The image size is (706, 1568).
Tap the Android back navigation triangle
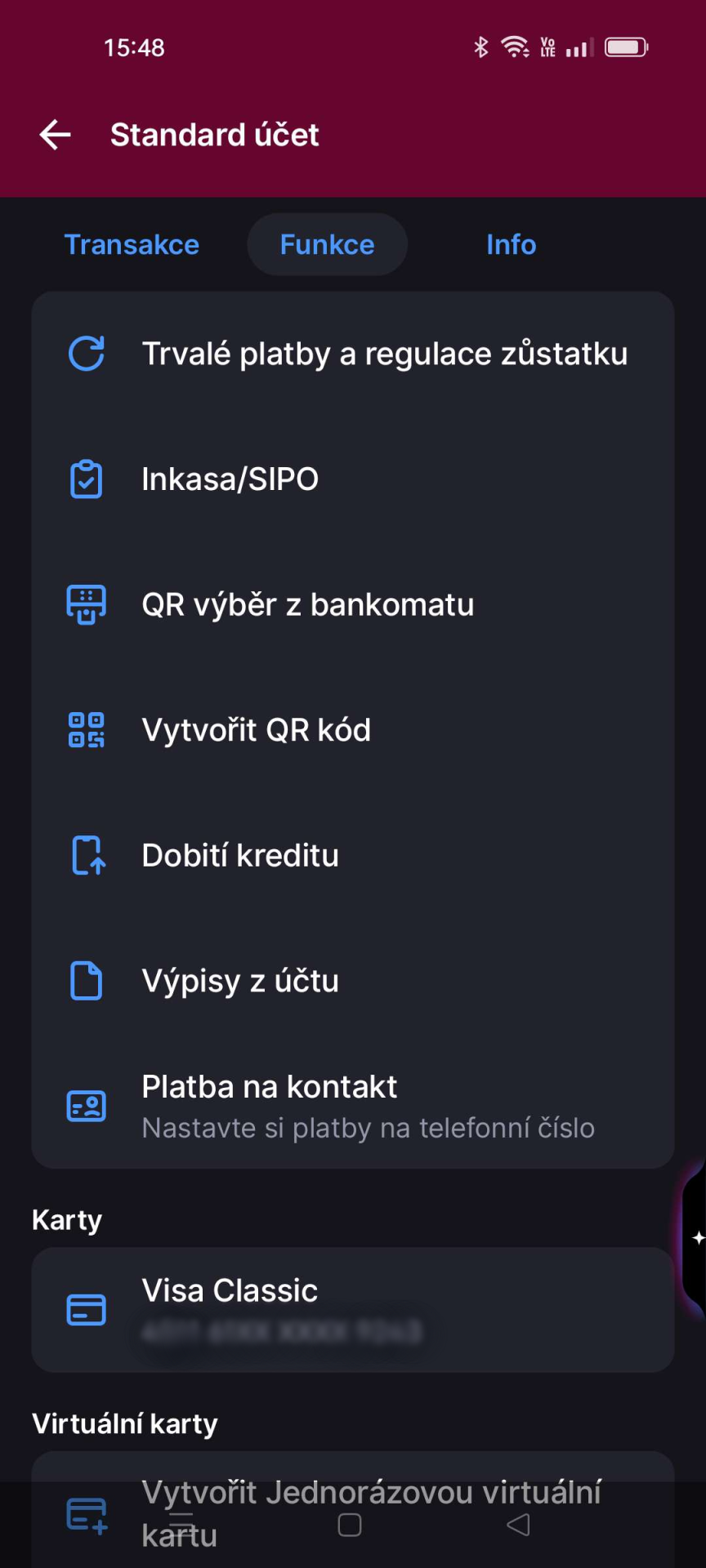[x=520, y=1524]
